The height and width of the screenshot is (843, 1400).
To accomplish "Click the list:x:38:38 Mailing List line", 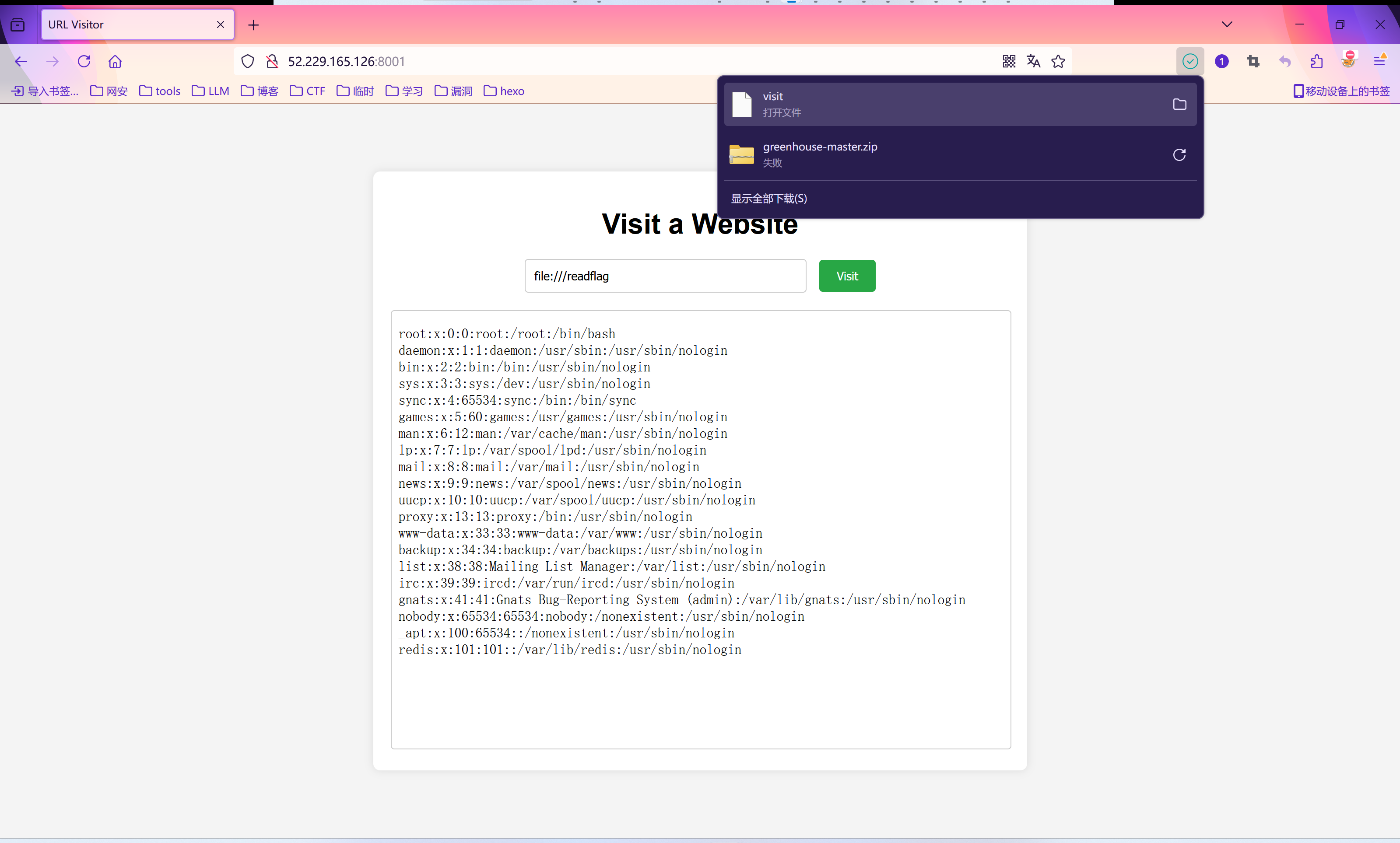I will 612,567.
